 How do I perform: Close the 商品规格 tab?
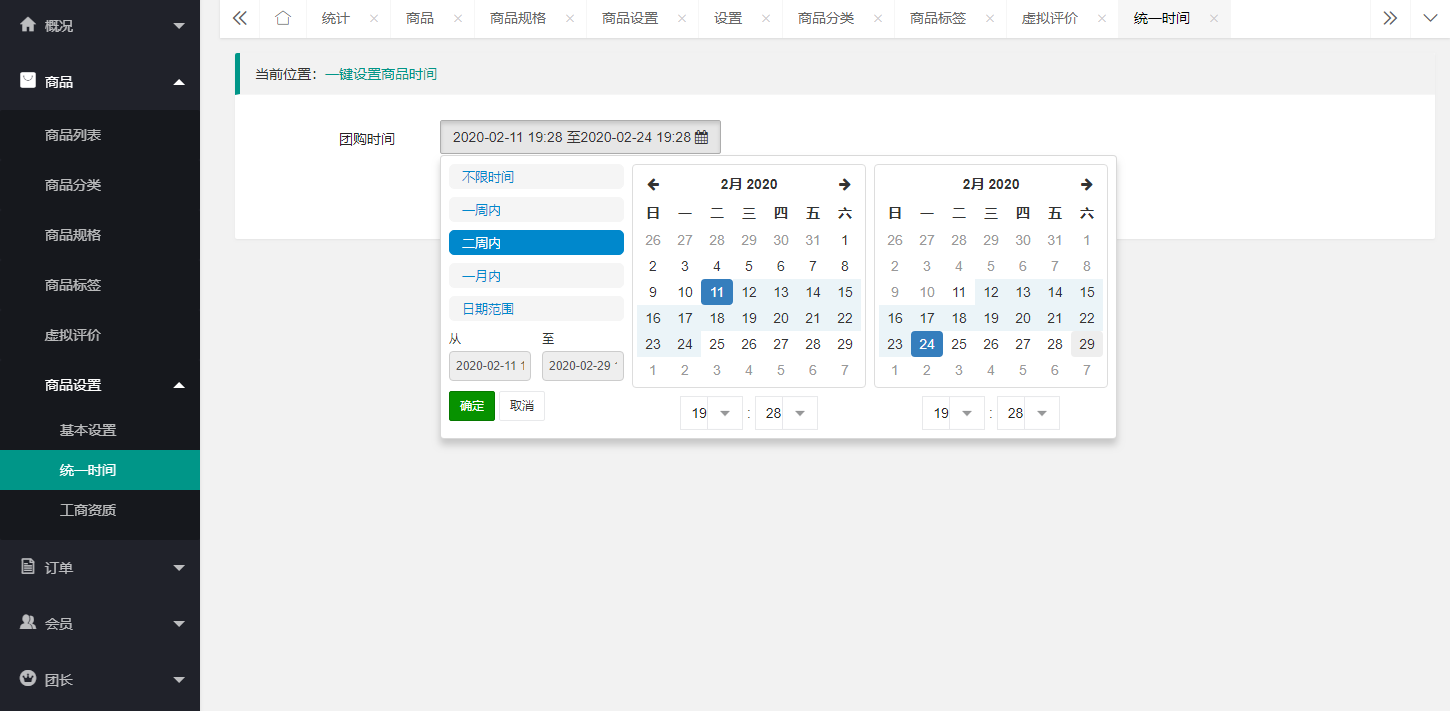569,19
